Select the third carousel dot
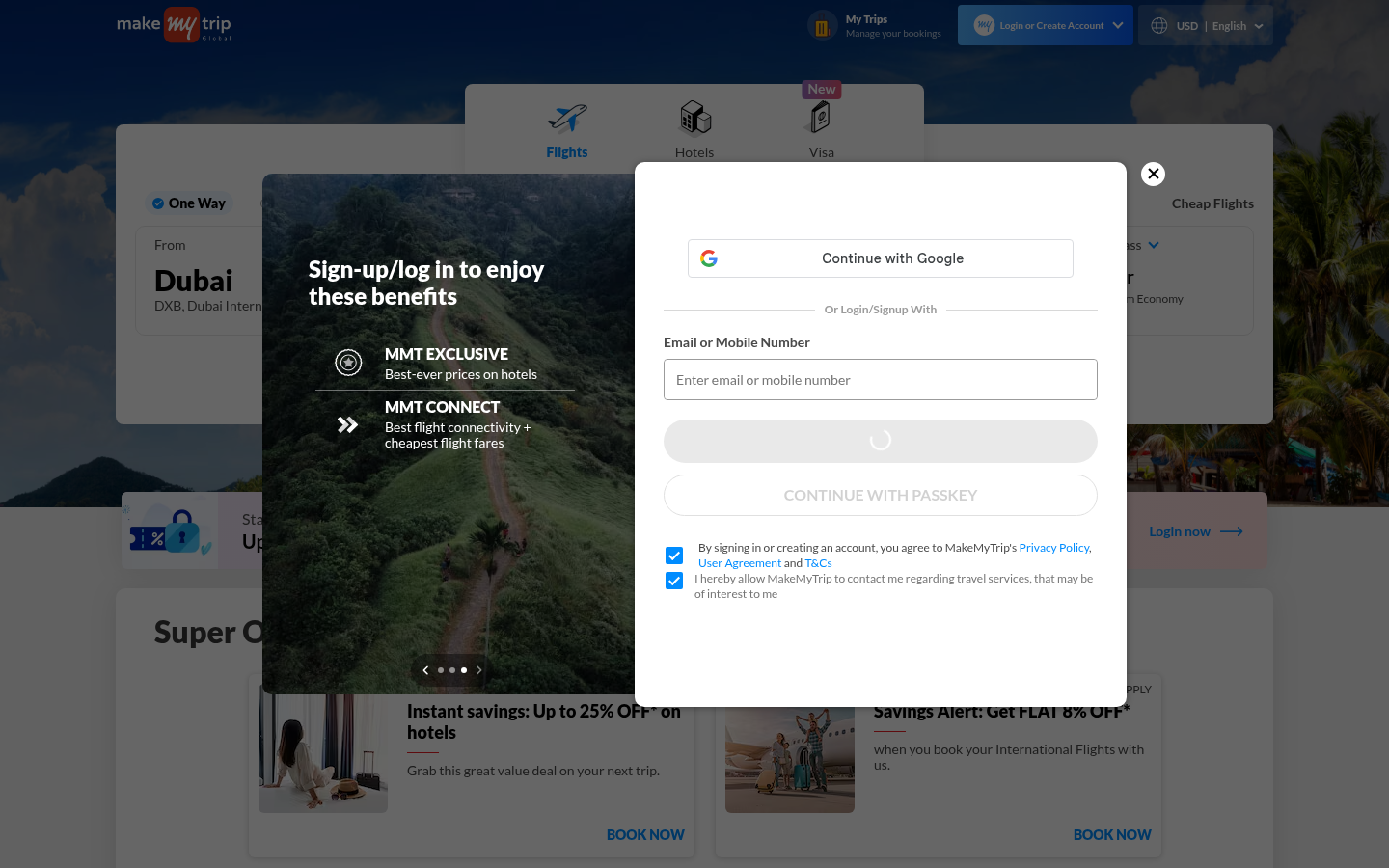The image size is (1389, 868). 464,670
